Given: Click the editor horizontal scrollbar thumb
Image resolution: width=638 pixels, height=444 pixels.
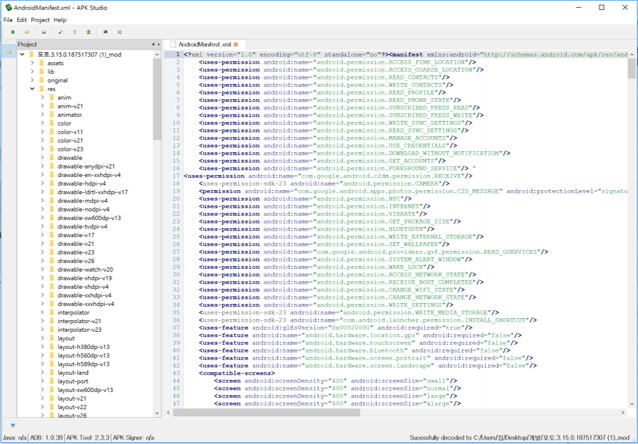Looking at the screenshot, I should 267,413.
